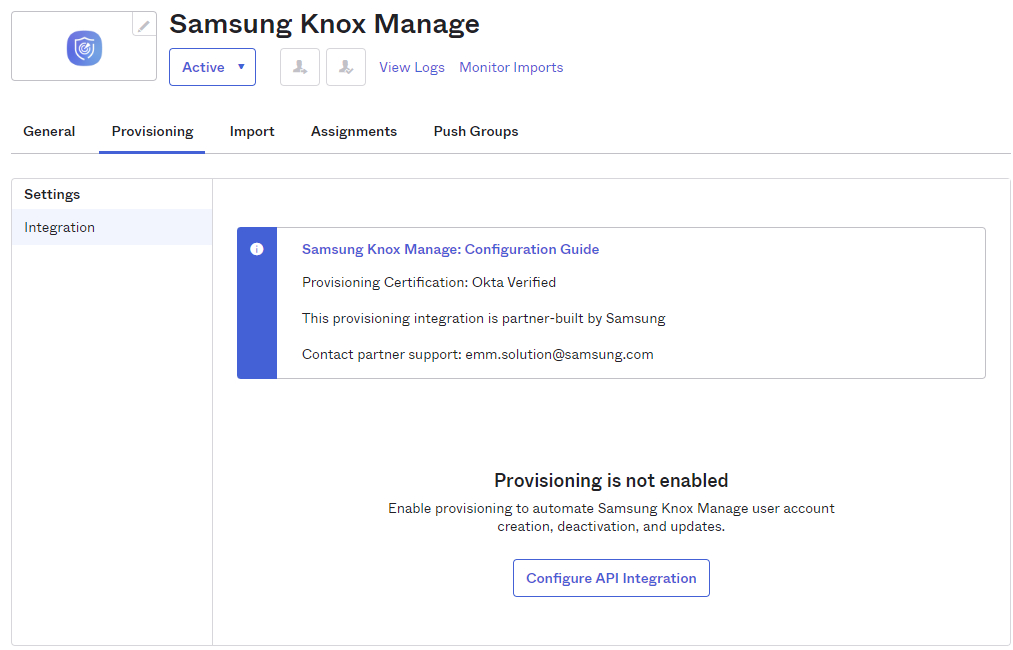
Task: Click the 'Provisioning is not enabled' heading
Action: (x=611, y=481)
